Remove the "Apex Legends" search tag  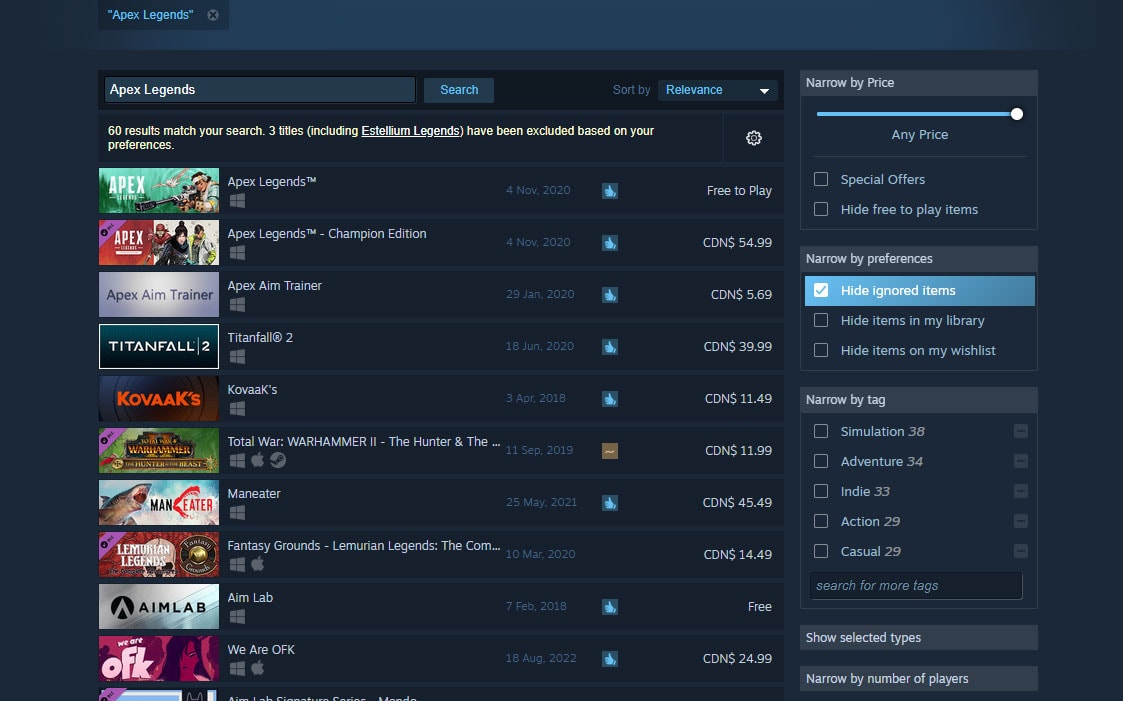point(213,15)
